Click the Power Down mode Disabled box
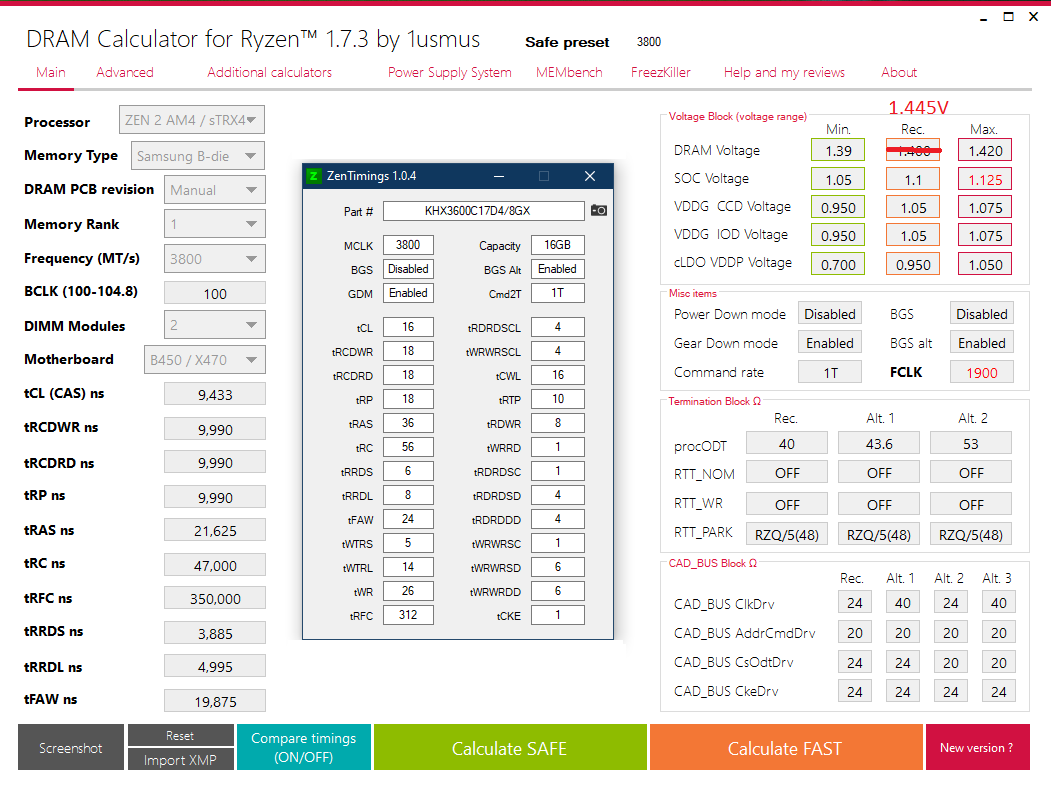This screenshot has height=792, width=1052. pos(830,314)
